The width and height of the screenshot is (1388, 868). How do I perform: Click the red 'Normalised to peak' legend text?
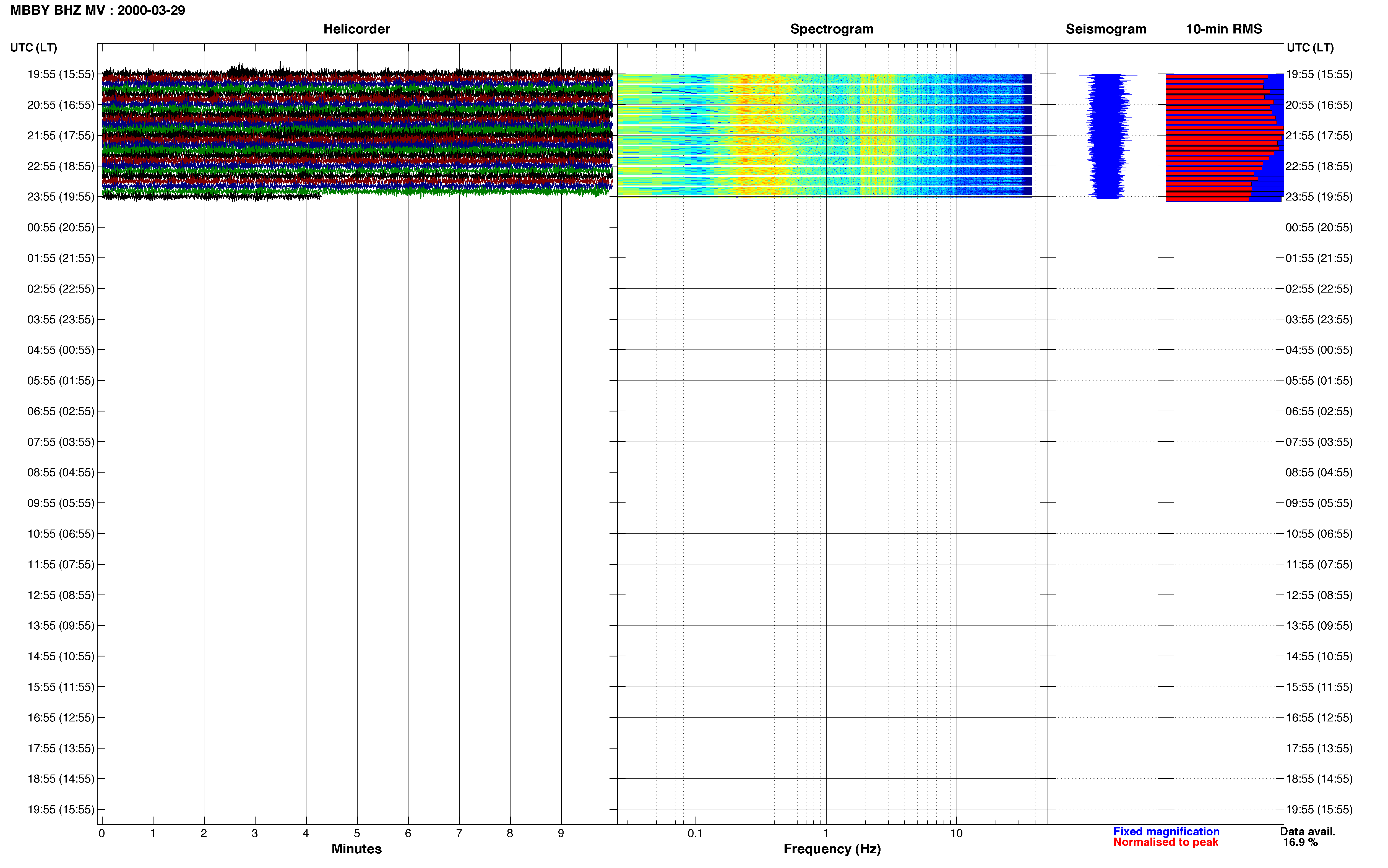click(x=1165, y=842)
